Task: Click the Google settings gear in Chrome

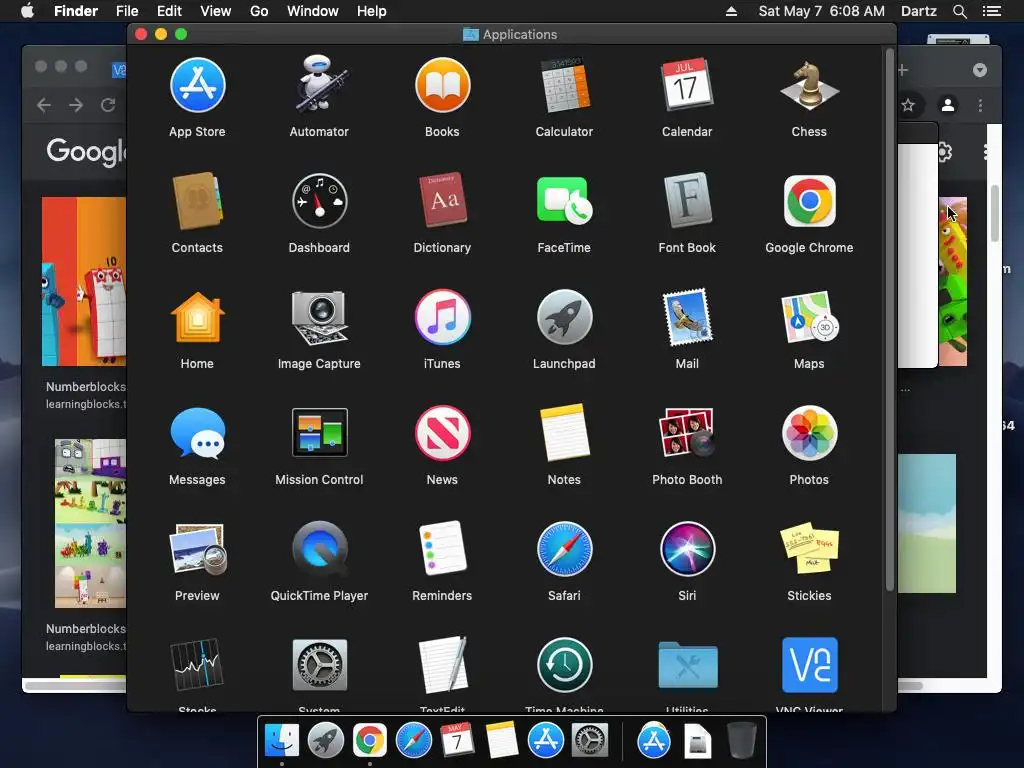Action: pos(944,152)
